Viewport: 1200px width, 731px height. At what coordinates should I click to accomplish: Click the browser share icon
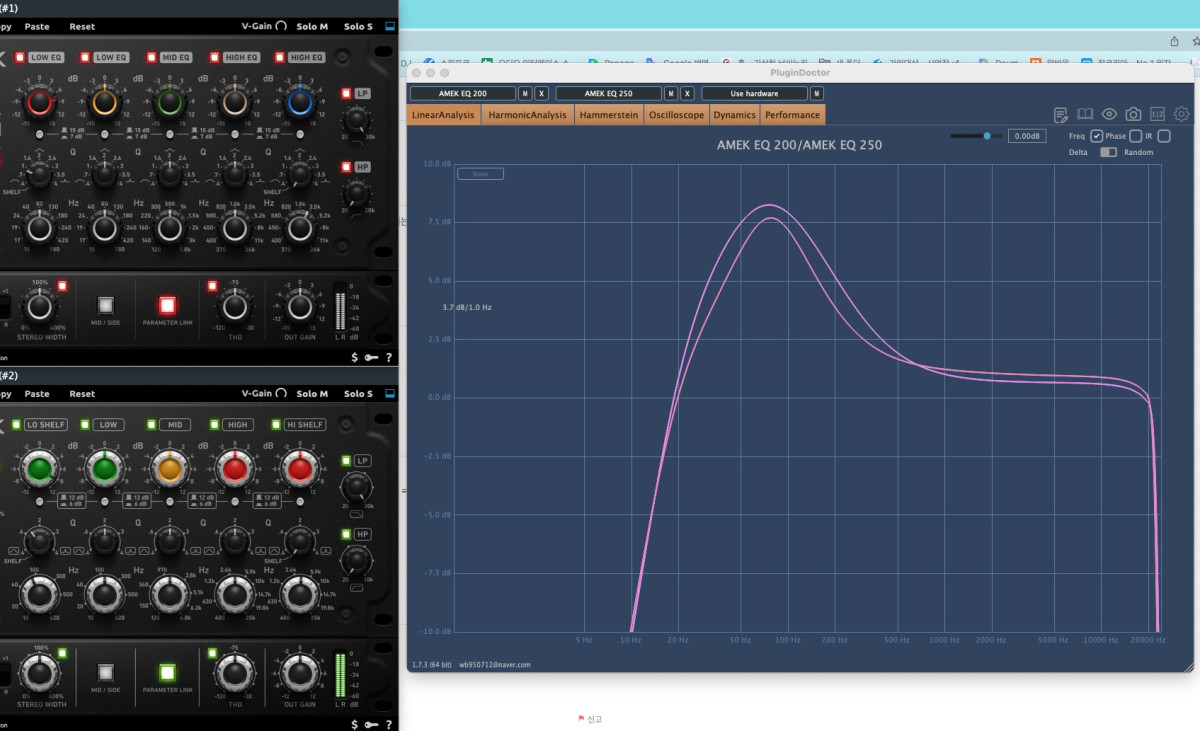click(1174, 41)
